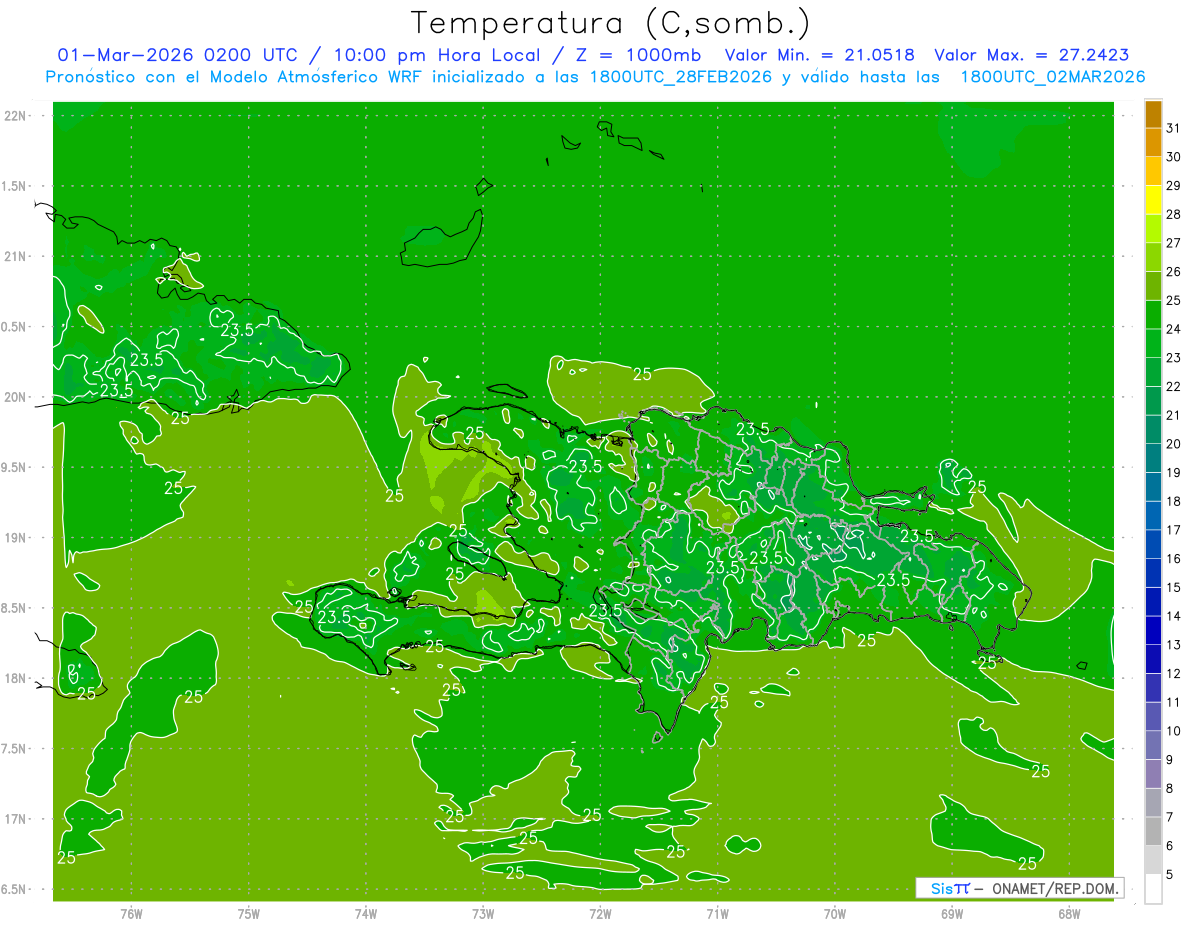Screen dimensions: 1200x927
Task: Click the "ONAMET/REP.DOM." credit label
Action: [1054, 888]
